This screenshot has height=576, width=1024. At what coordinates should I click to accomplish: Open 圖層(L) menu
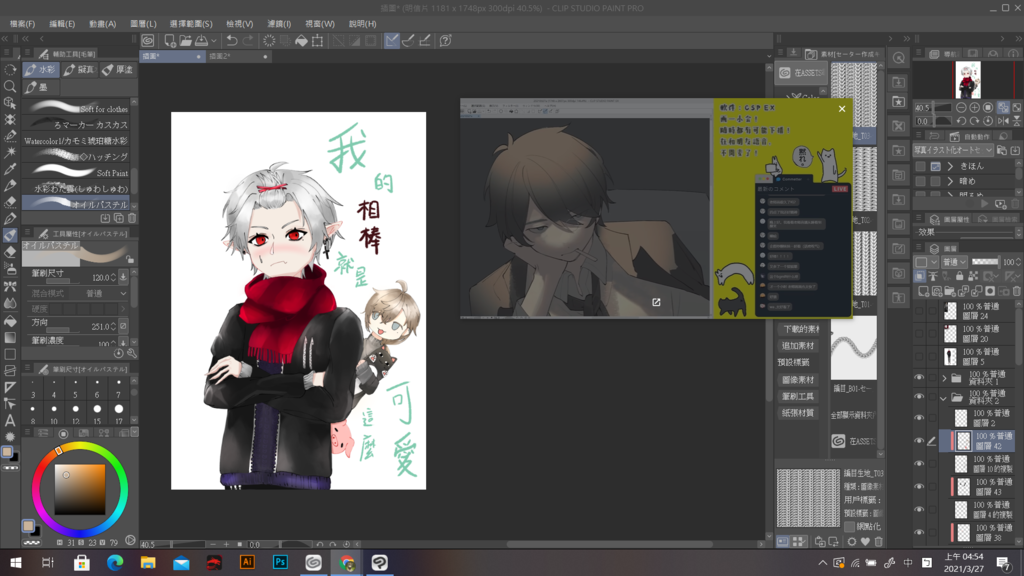143,24
